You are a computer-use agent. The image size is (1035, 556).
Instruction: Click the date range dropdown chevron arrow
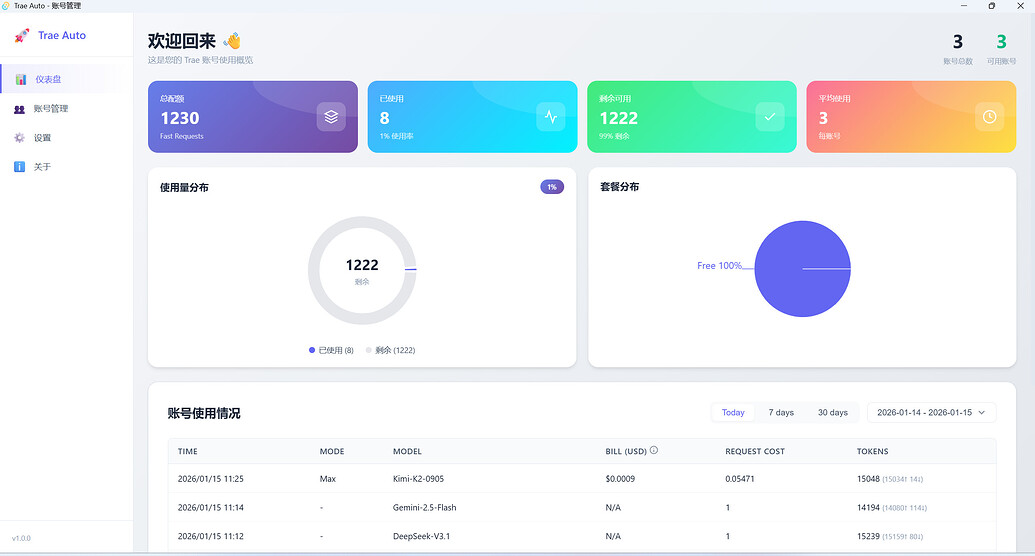[x=982, y=412]
